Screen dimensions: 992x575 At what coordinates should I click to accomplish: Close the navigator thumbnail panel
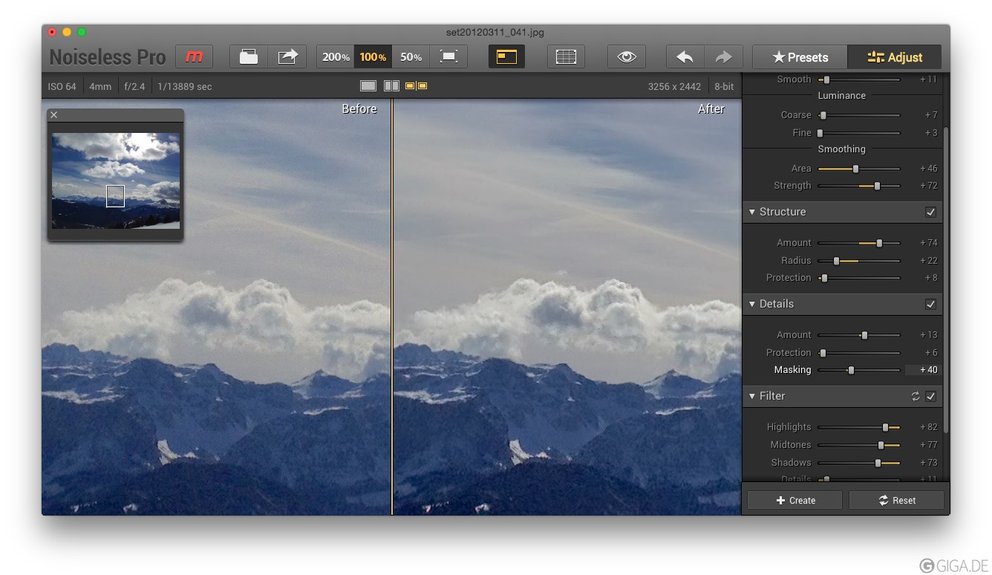click(x=54, y=114)
